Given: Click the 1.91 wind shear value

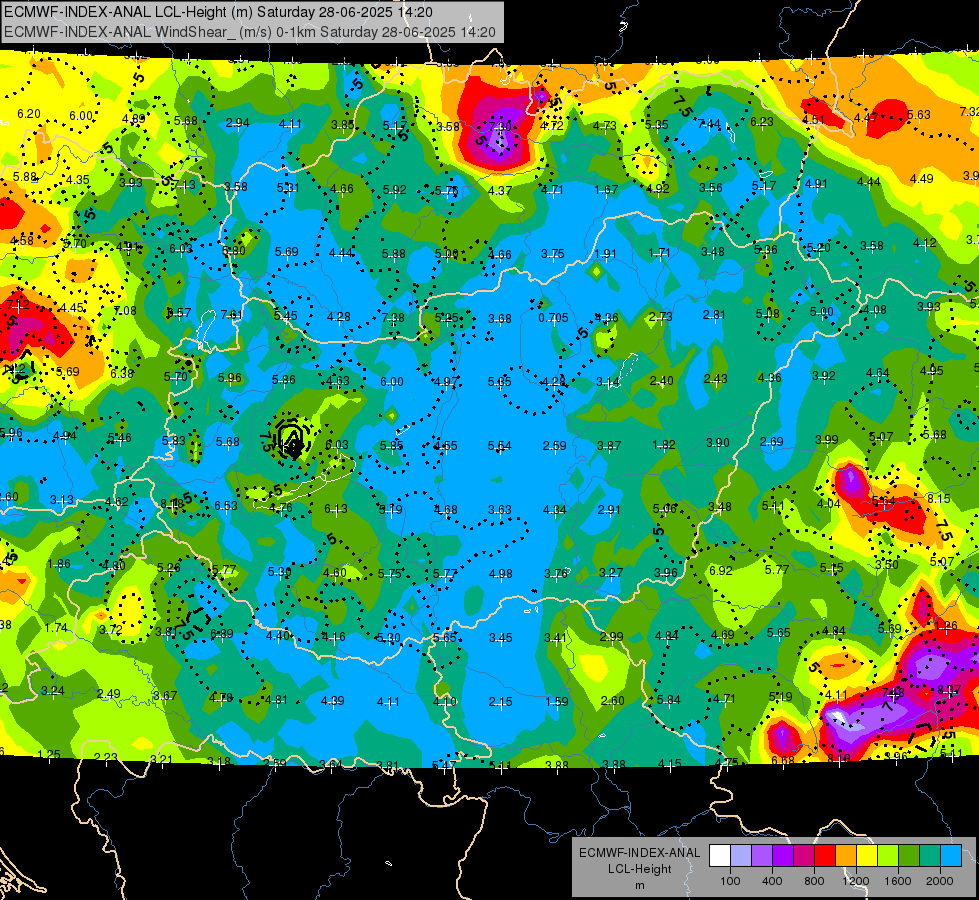Looking at the screenshot, I should [606, 254].
